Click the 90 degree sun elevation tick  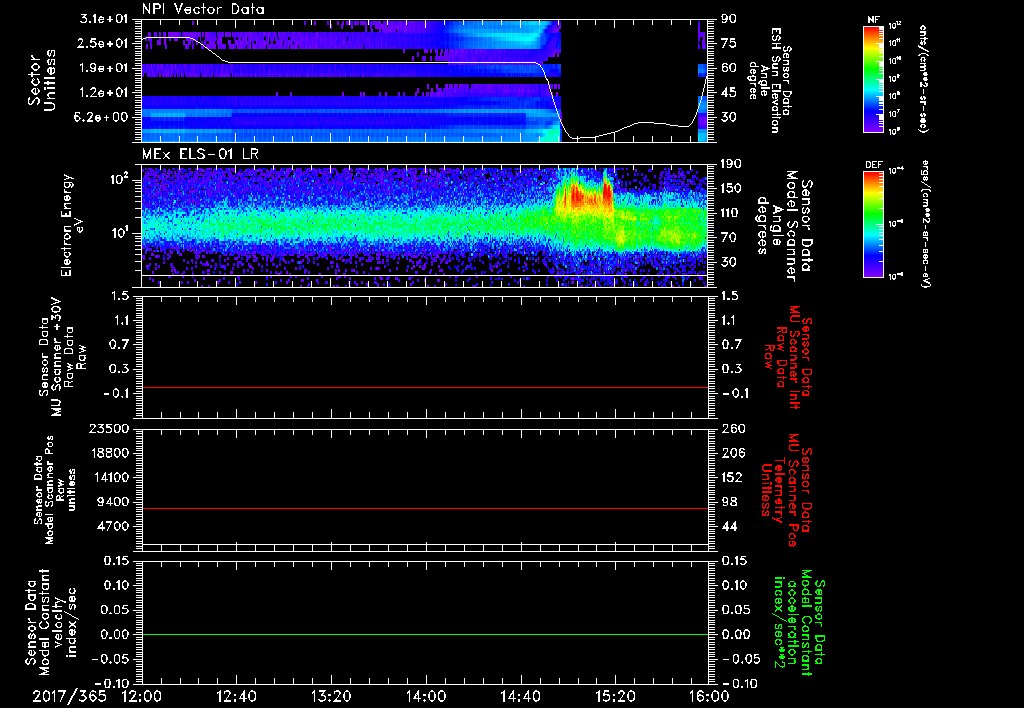point(729,18)
